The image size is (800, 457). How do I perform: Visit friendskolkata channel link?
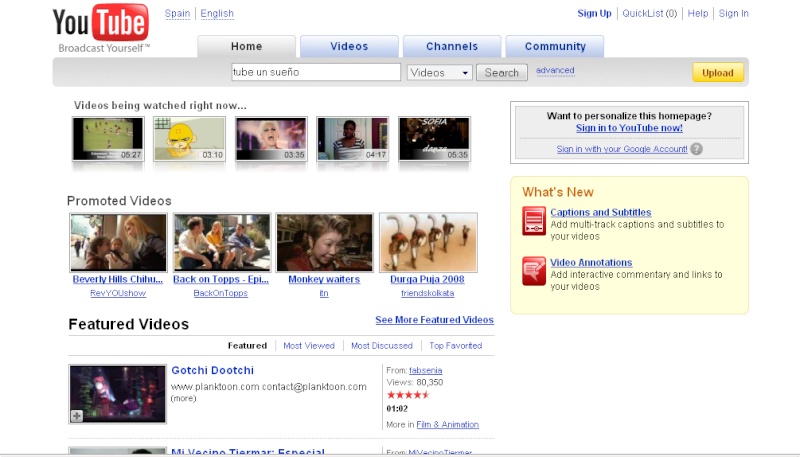coord(428,293)
